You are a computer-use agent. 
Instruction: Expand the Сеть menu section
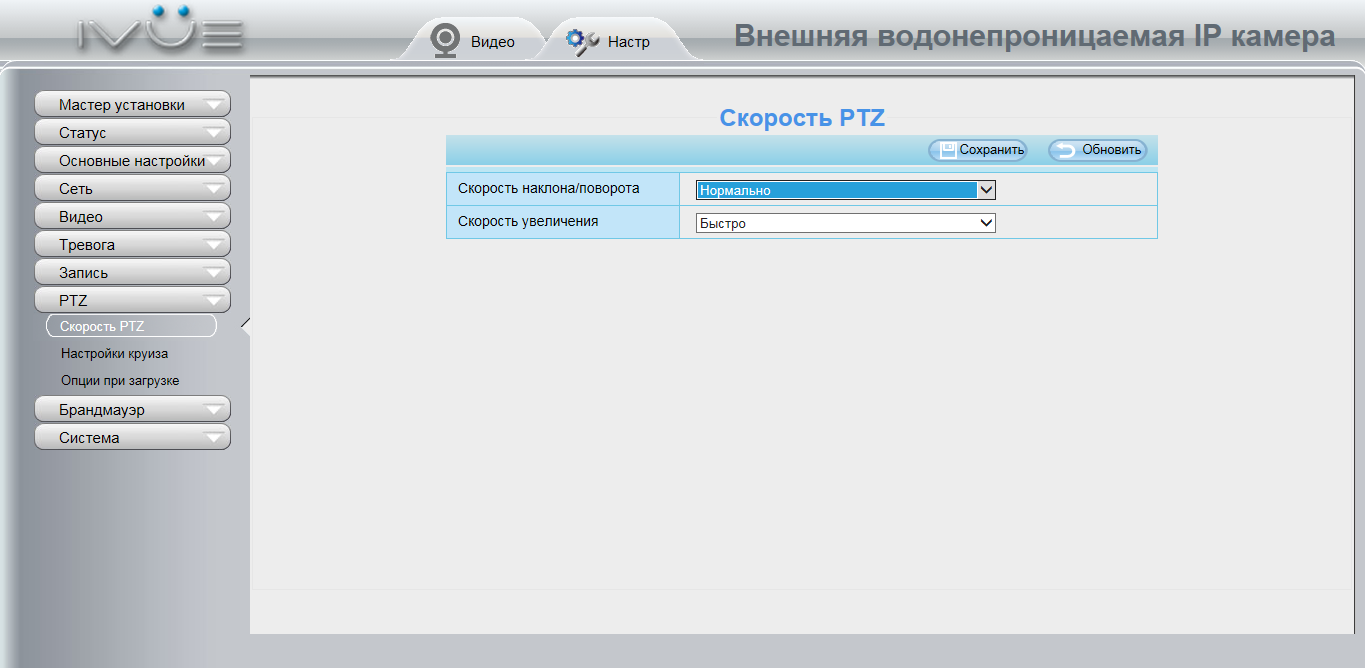[133, 188]
